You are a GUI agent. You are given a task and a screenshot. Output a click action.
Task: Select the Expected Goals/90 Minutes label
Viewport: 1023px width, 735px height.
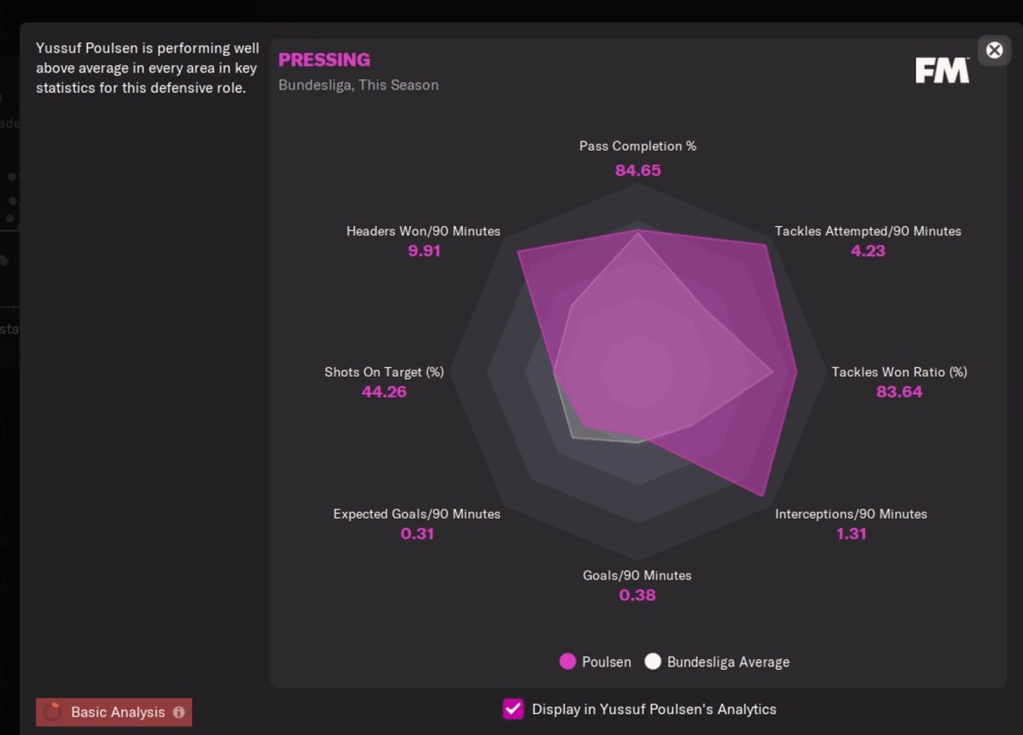[x=417, y=514]
